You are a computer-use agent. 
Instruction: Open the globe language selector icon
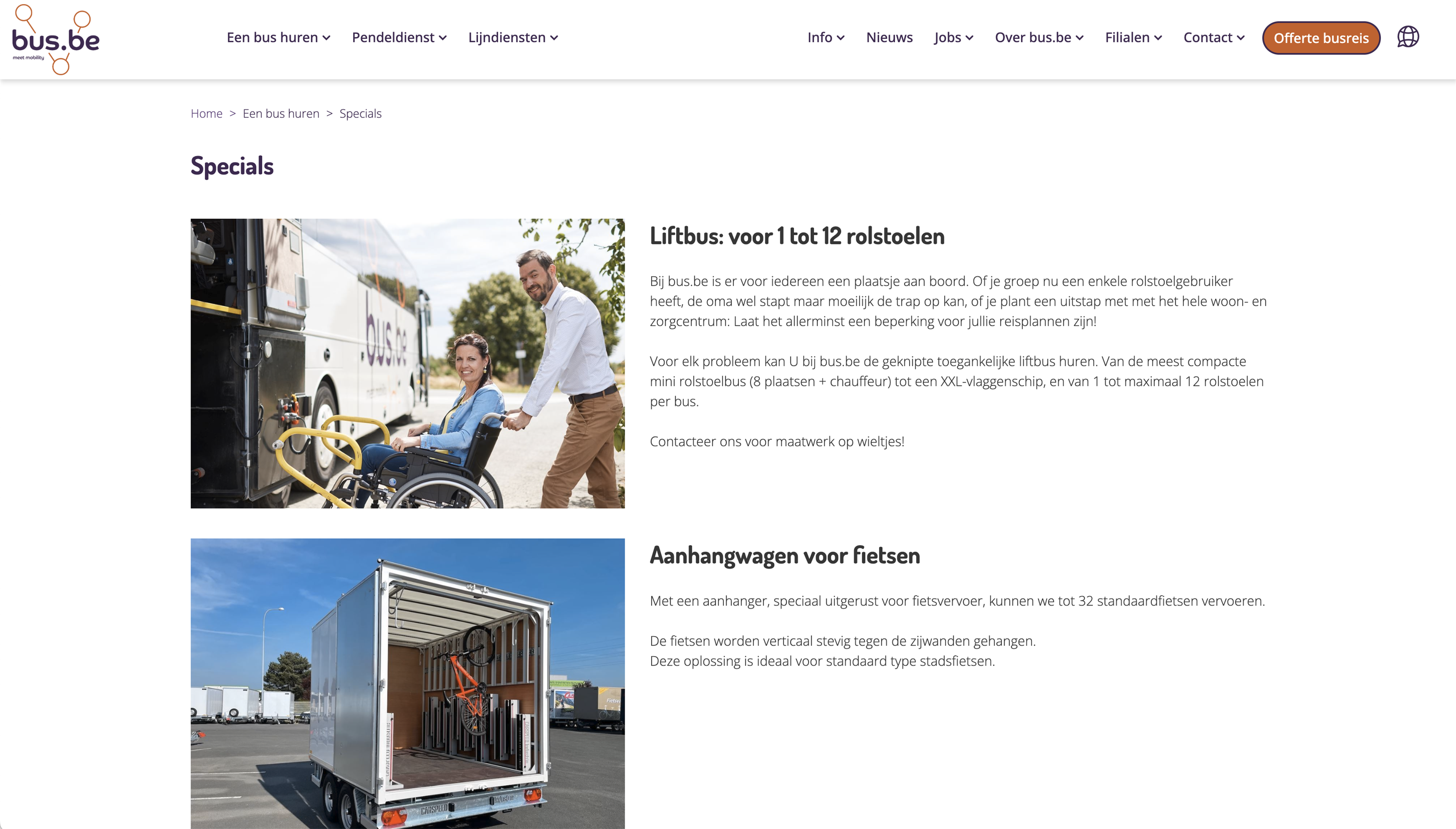[x=1408, y=37]
